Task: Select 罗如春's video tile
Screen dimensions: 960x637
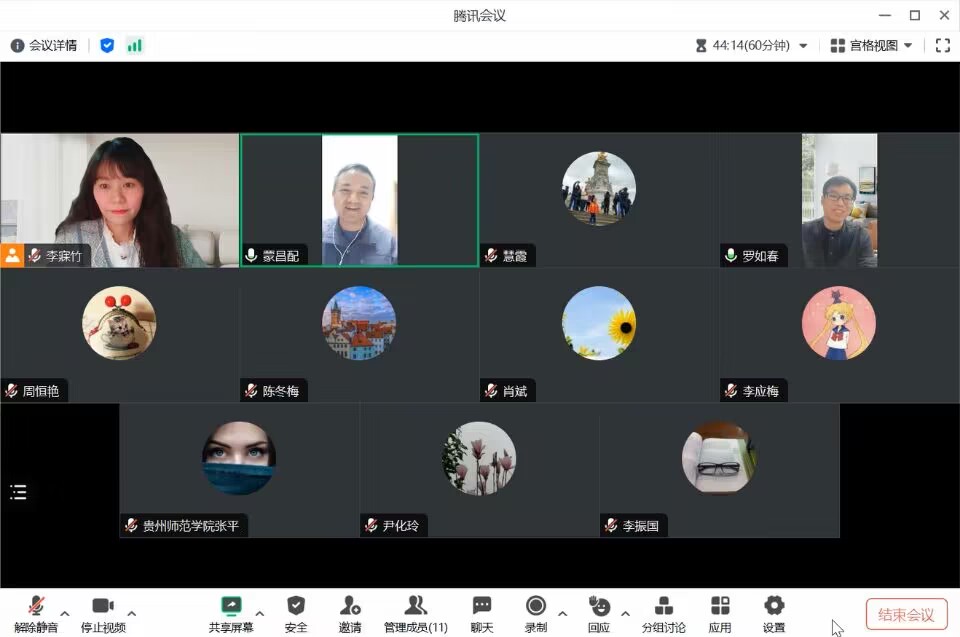Action: click(839, 200)
